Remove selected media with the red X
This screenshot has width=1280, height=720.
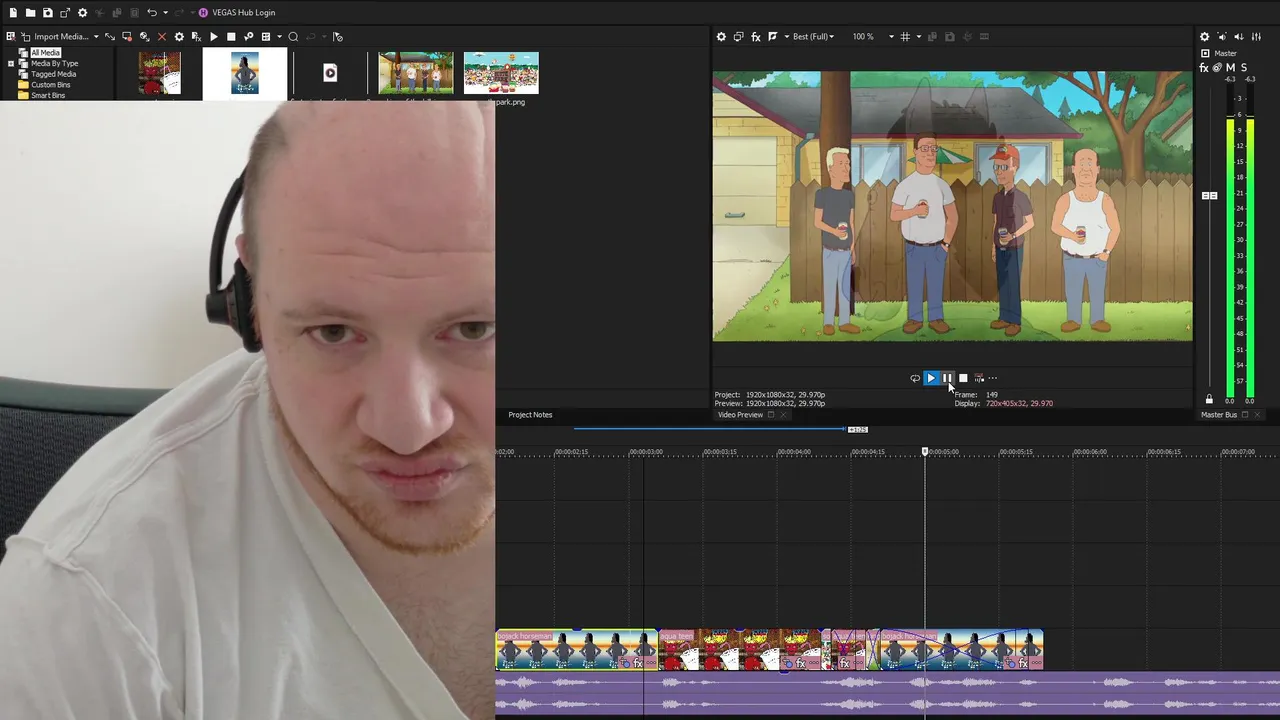[162, 37]
